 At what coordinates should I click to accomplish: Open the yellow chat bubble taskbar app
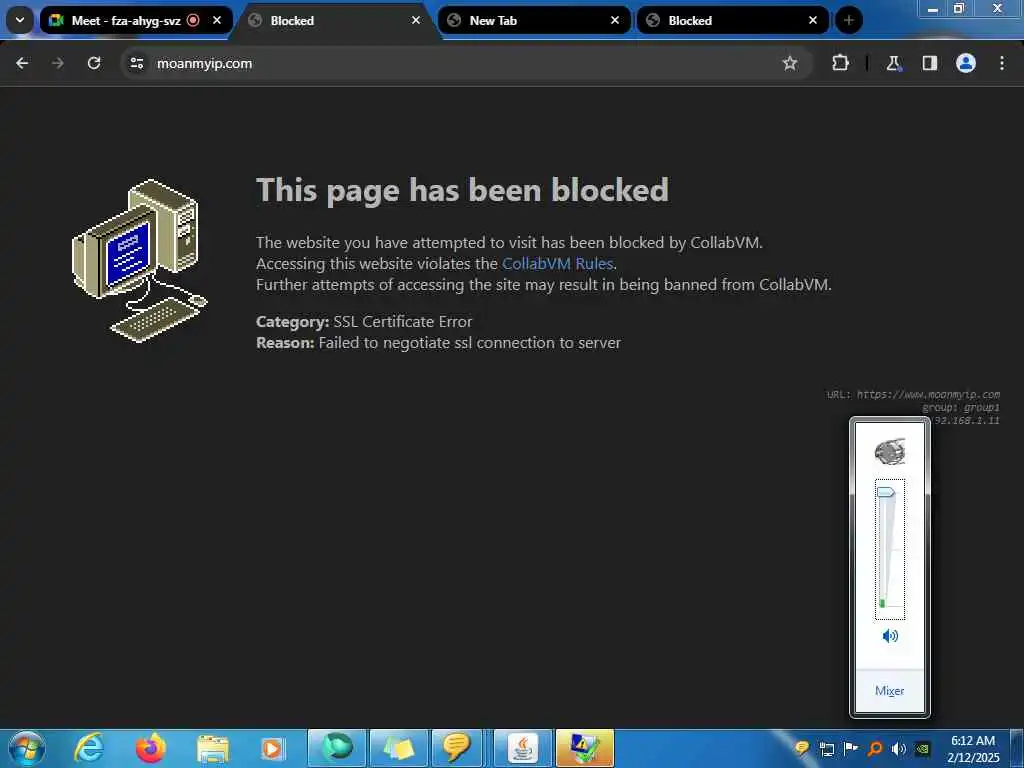coord(457,748)
